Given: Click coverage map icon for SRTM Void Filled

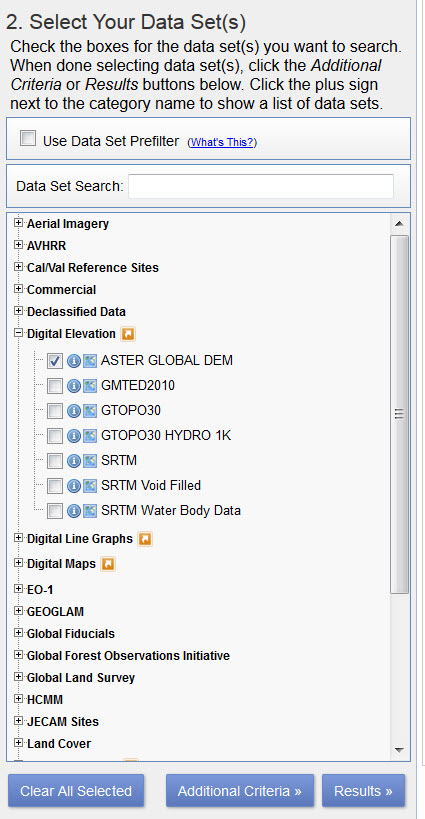Looking at the screenshot, I should click(x=90, y=486).
